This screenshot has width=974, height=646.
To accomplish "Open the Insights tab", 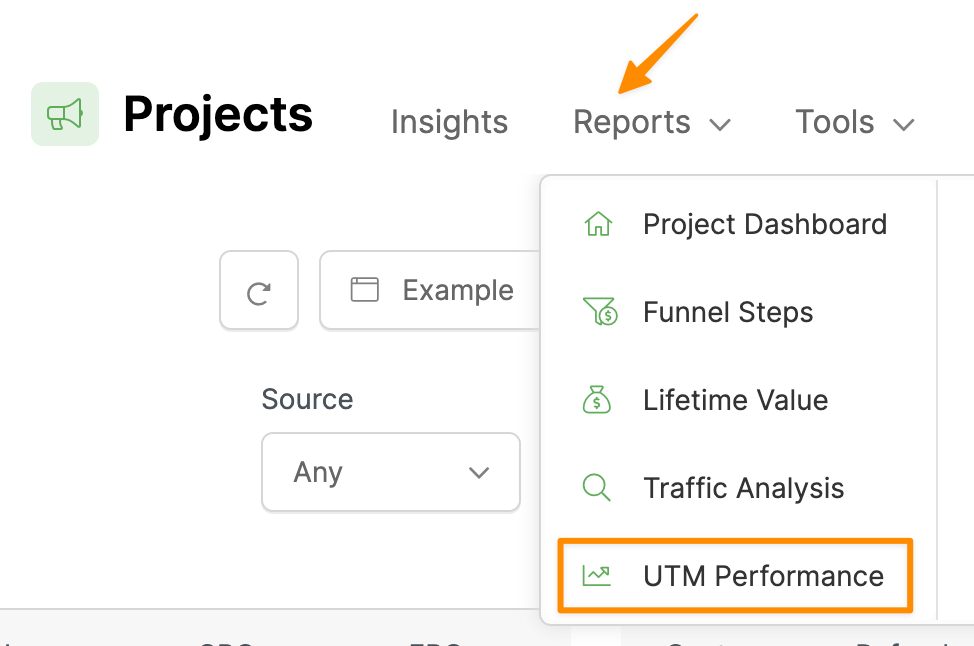I will pos(449,123).
